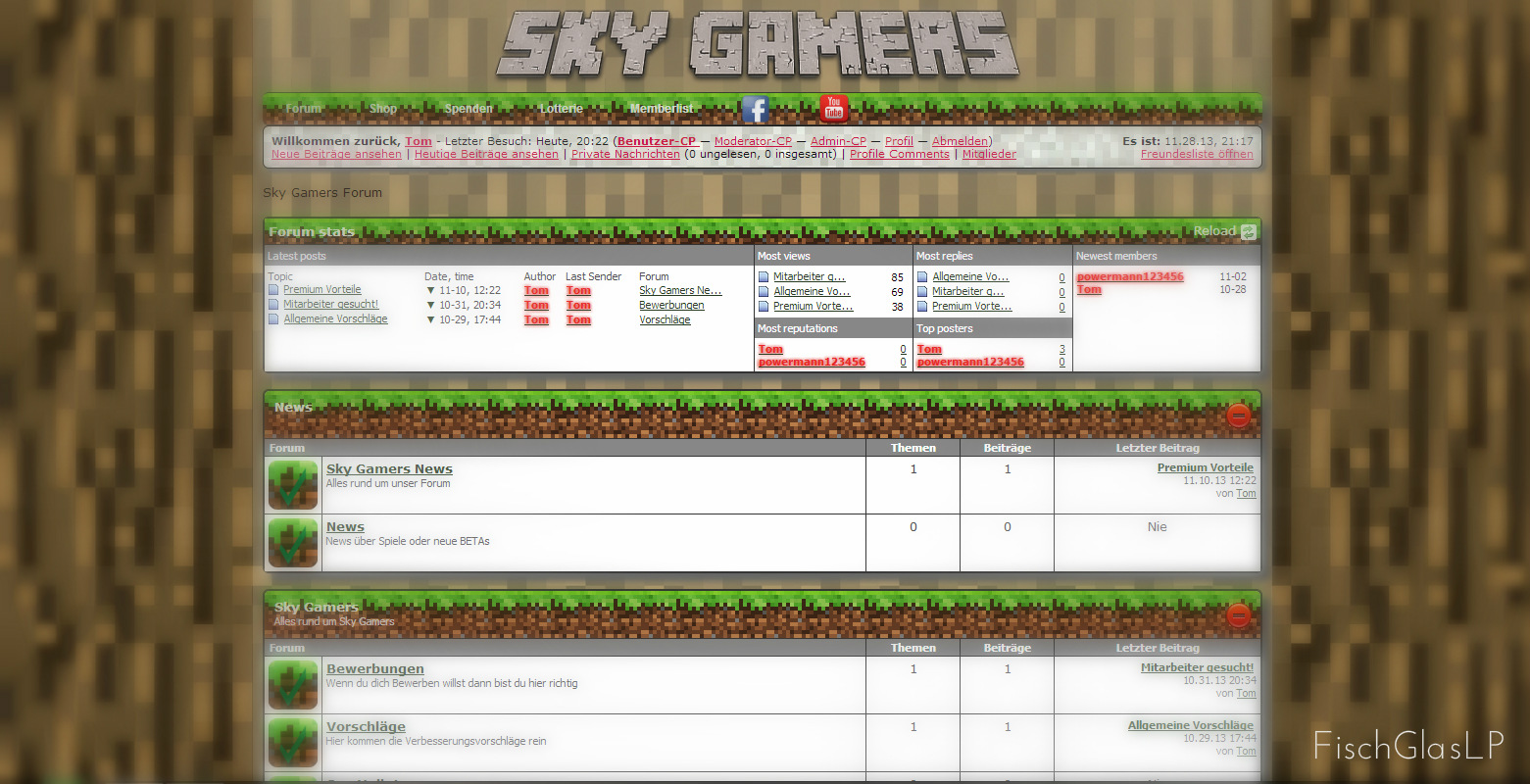This screenshot has width=1530, height=784.
Task: Click the Vorschläge forum status icon
Action: click(x=293, y=743)
